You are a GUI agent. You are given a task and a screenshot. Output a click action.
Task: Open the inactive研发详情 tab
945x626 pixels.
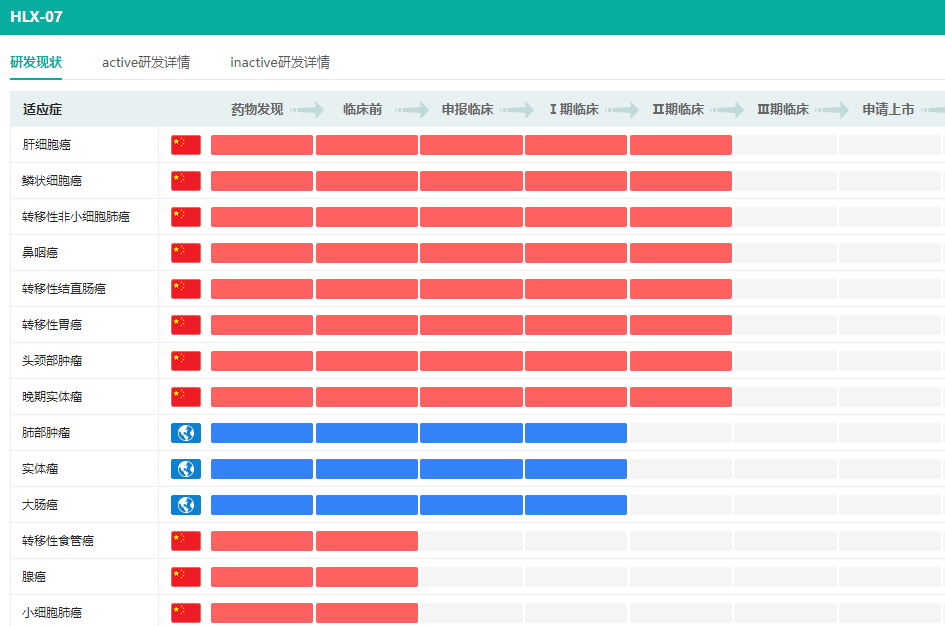pyautogui.click(x=280, y=62)
